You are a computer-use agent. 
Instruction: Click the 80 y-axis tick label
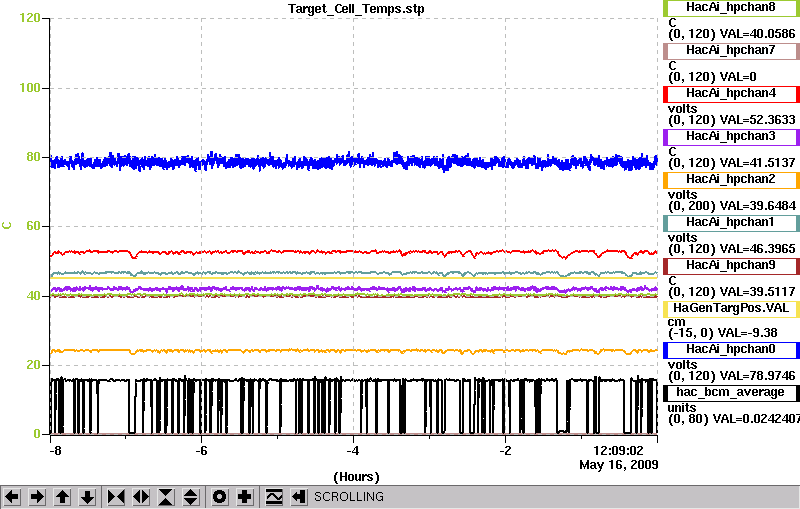pos(33,157)
